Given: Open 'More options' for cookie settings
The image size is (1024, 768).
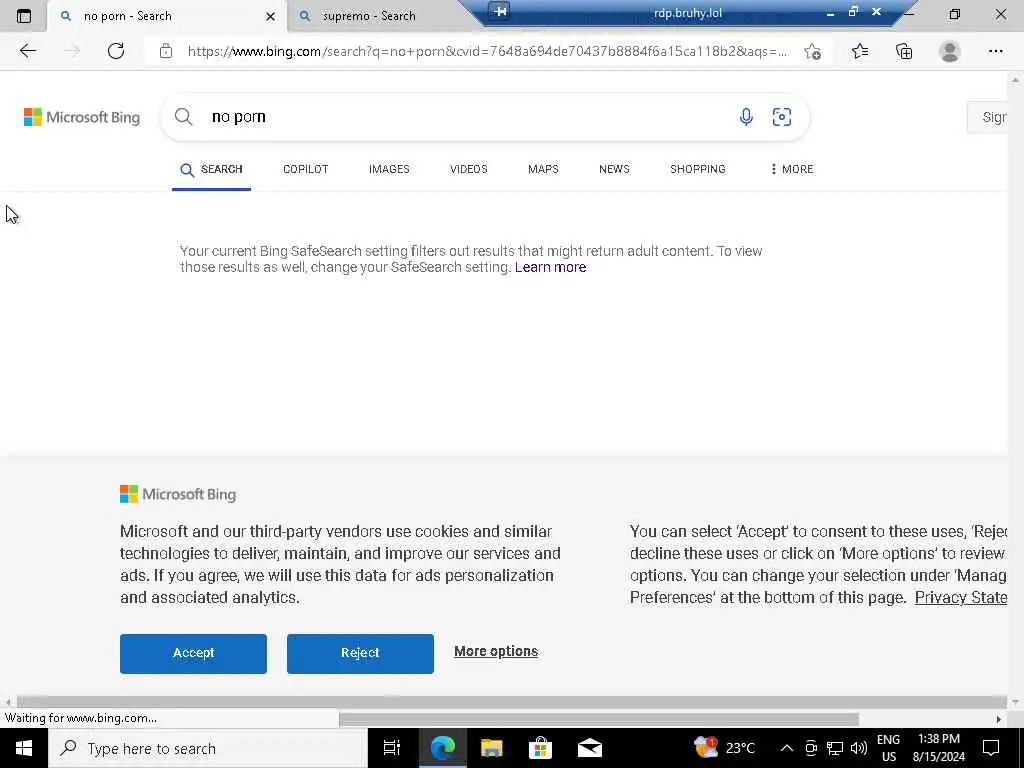Looking at the screenshot, I should (496, 651).
